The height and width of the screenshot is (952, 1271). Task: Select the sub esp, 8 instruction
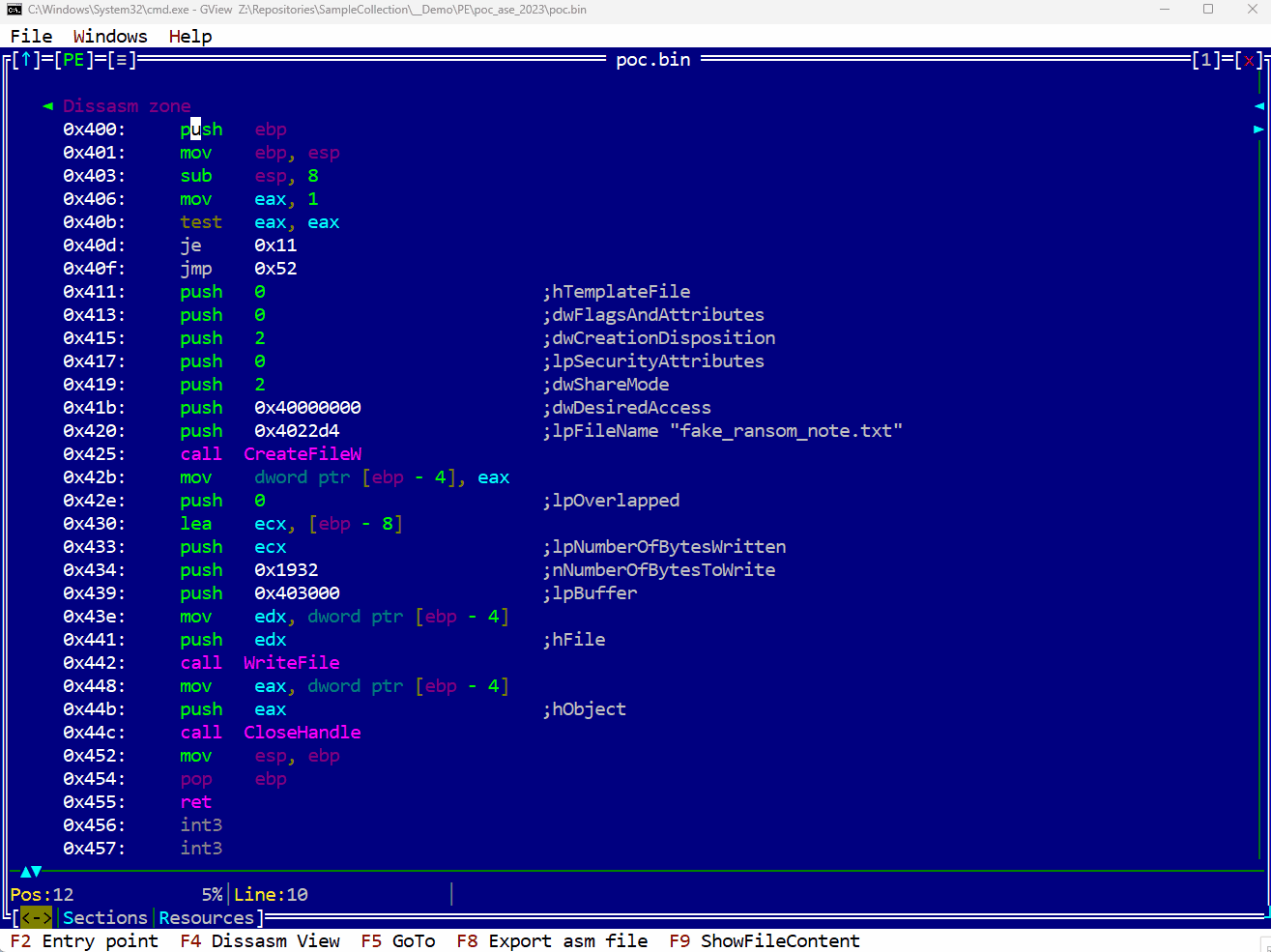point(249,176)
